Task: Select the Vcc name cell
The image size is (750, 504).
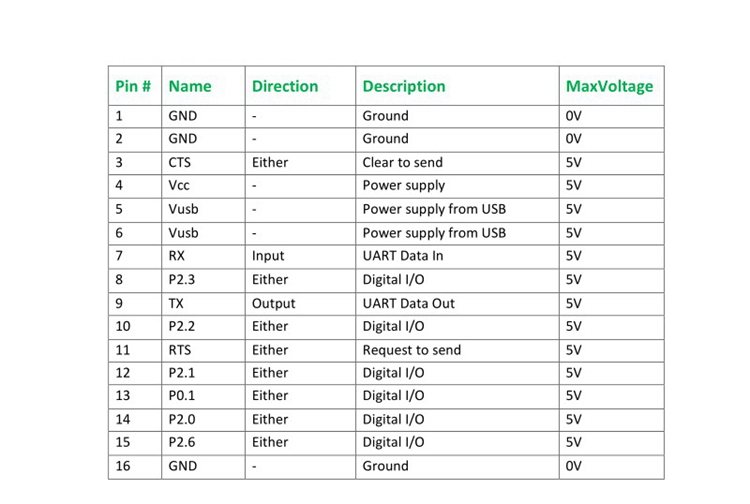Action: (x=181, y=185)
